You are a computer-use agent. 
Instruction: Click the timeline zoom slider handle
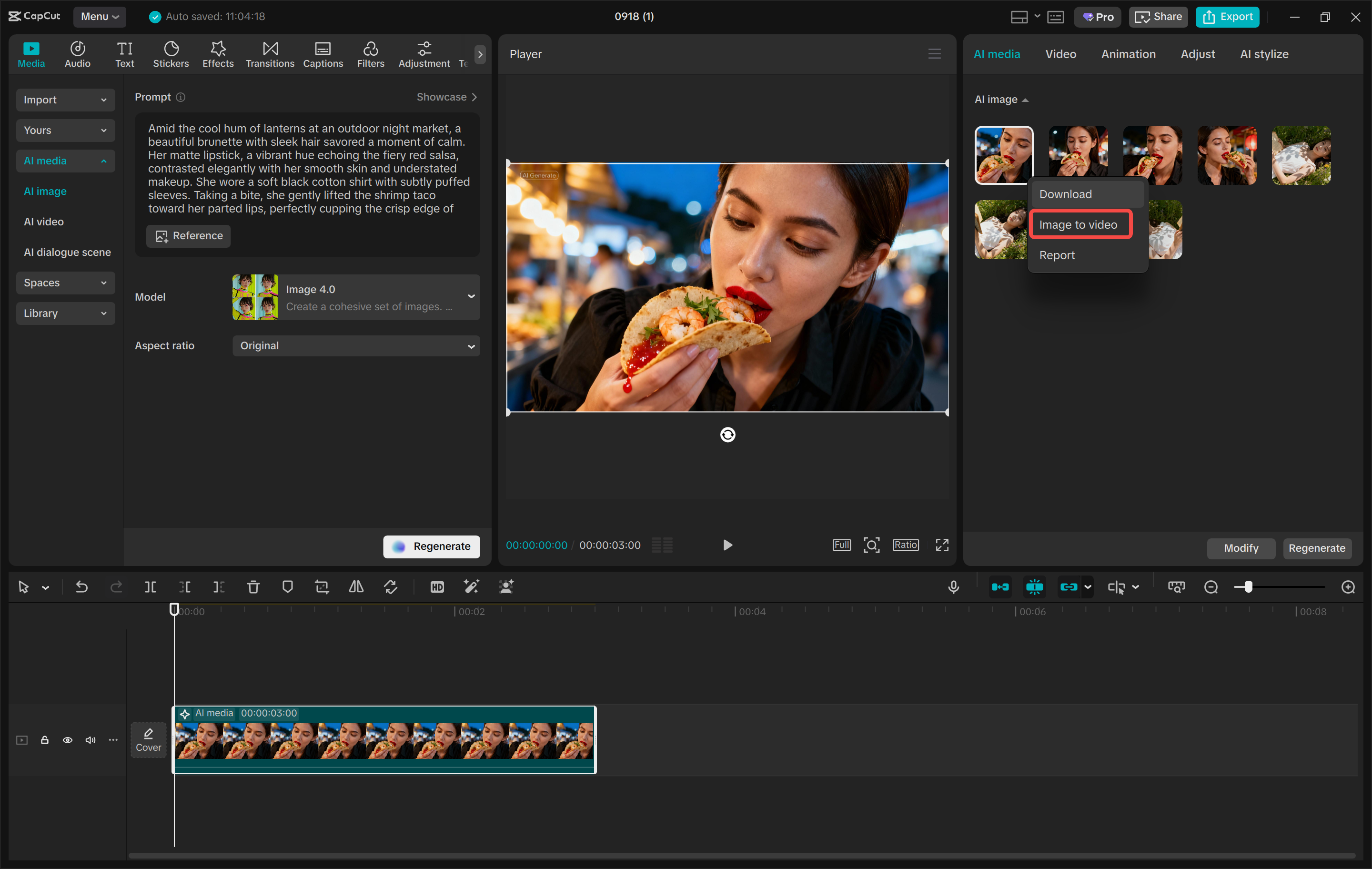click(1248, 587)
